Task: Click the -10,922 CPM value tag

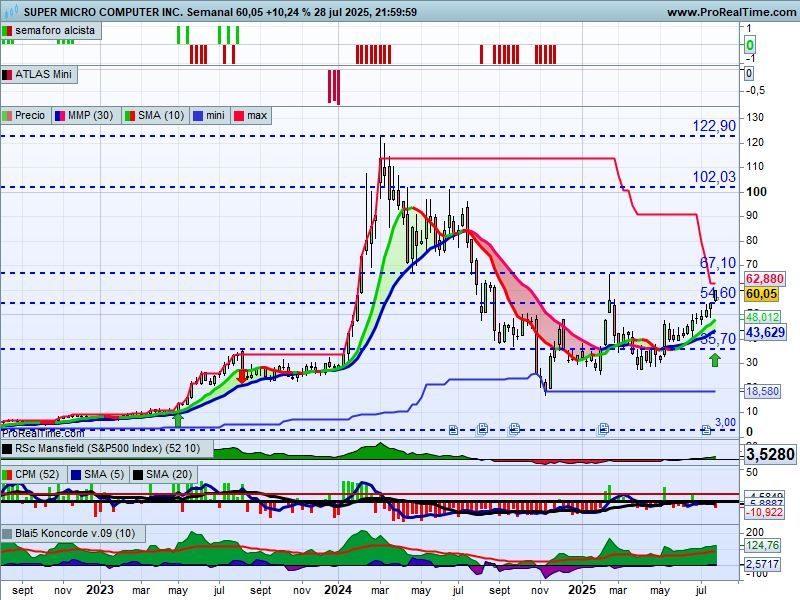Action: pos(764,512)
